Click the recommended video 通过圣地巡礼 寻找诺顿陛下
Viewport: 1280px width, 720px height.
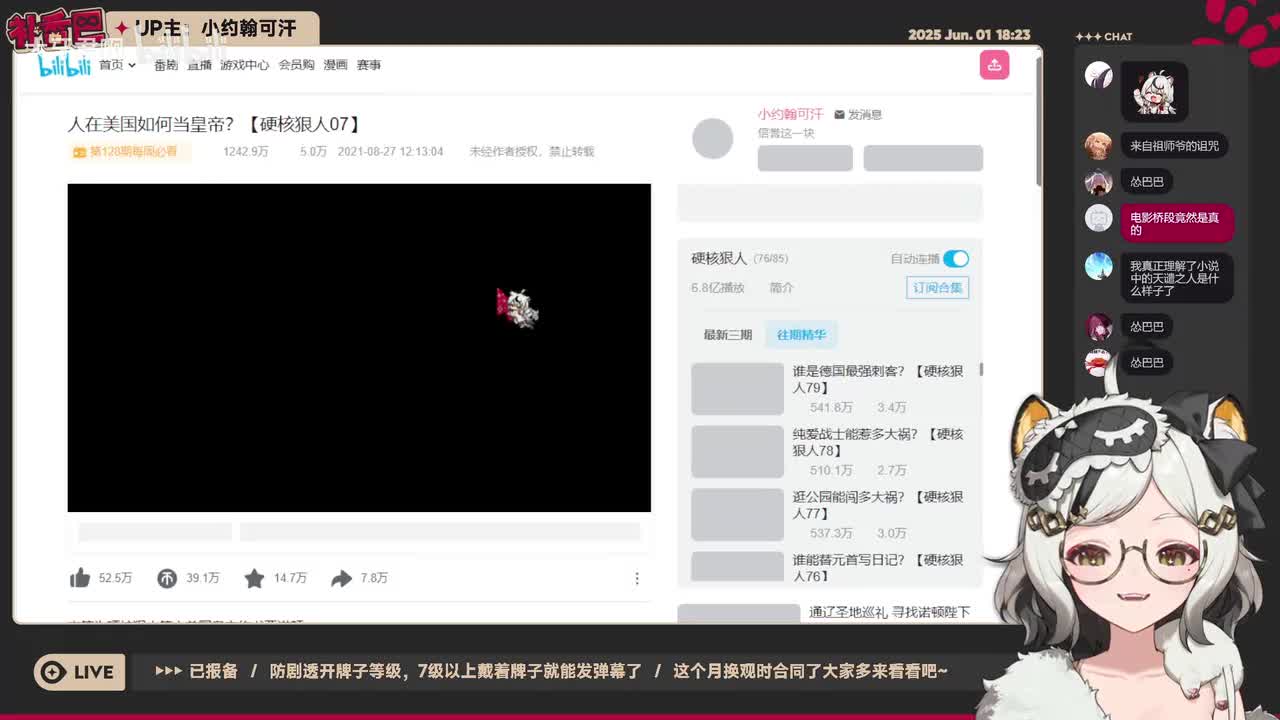point(889,612)
